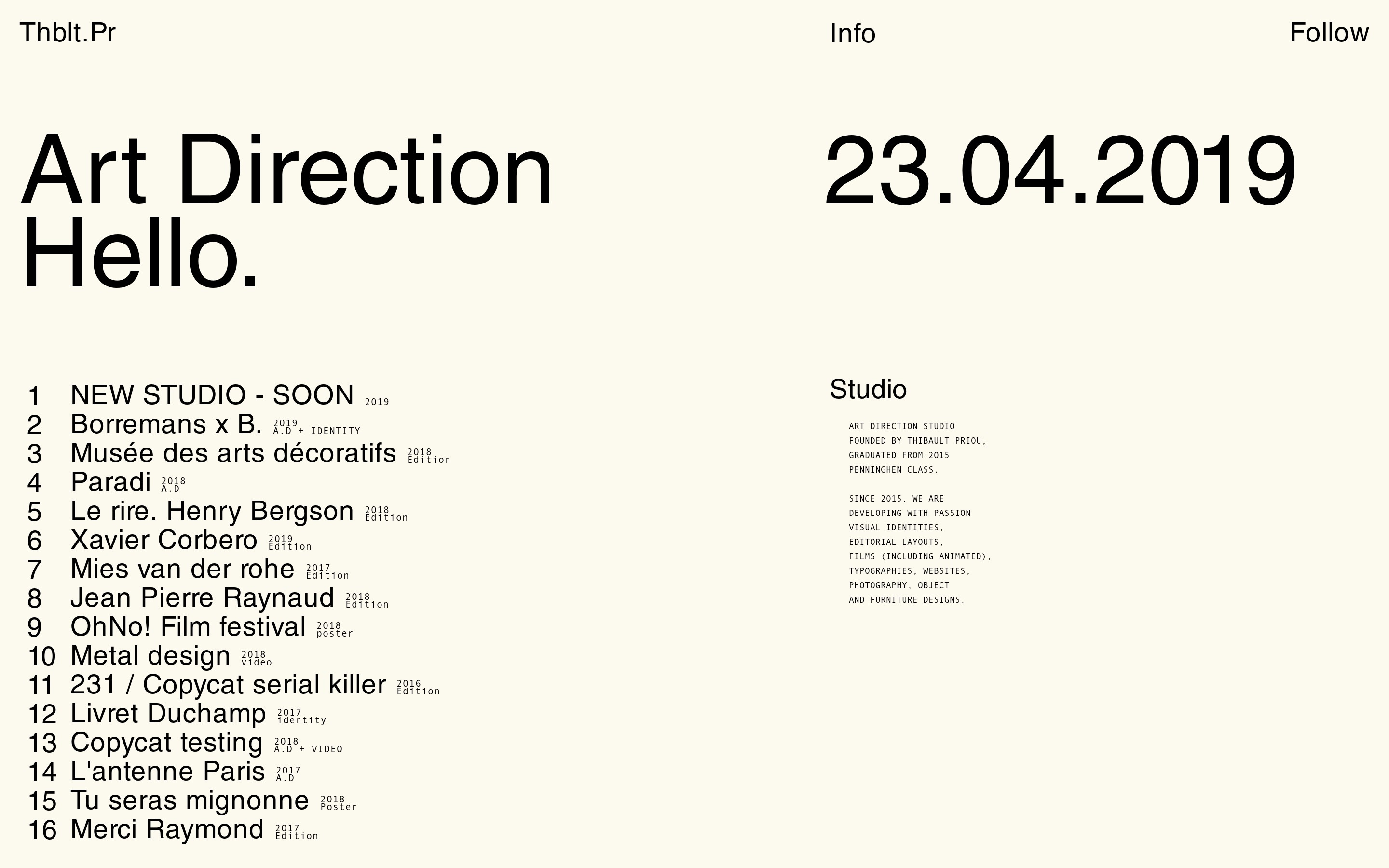Click the Studio section heading
This screenshot has width=1389, height=868.
pos(868,390)
